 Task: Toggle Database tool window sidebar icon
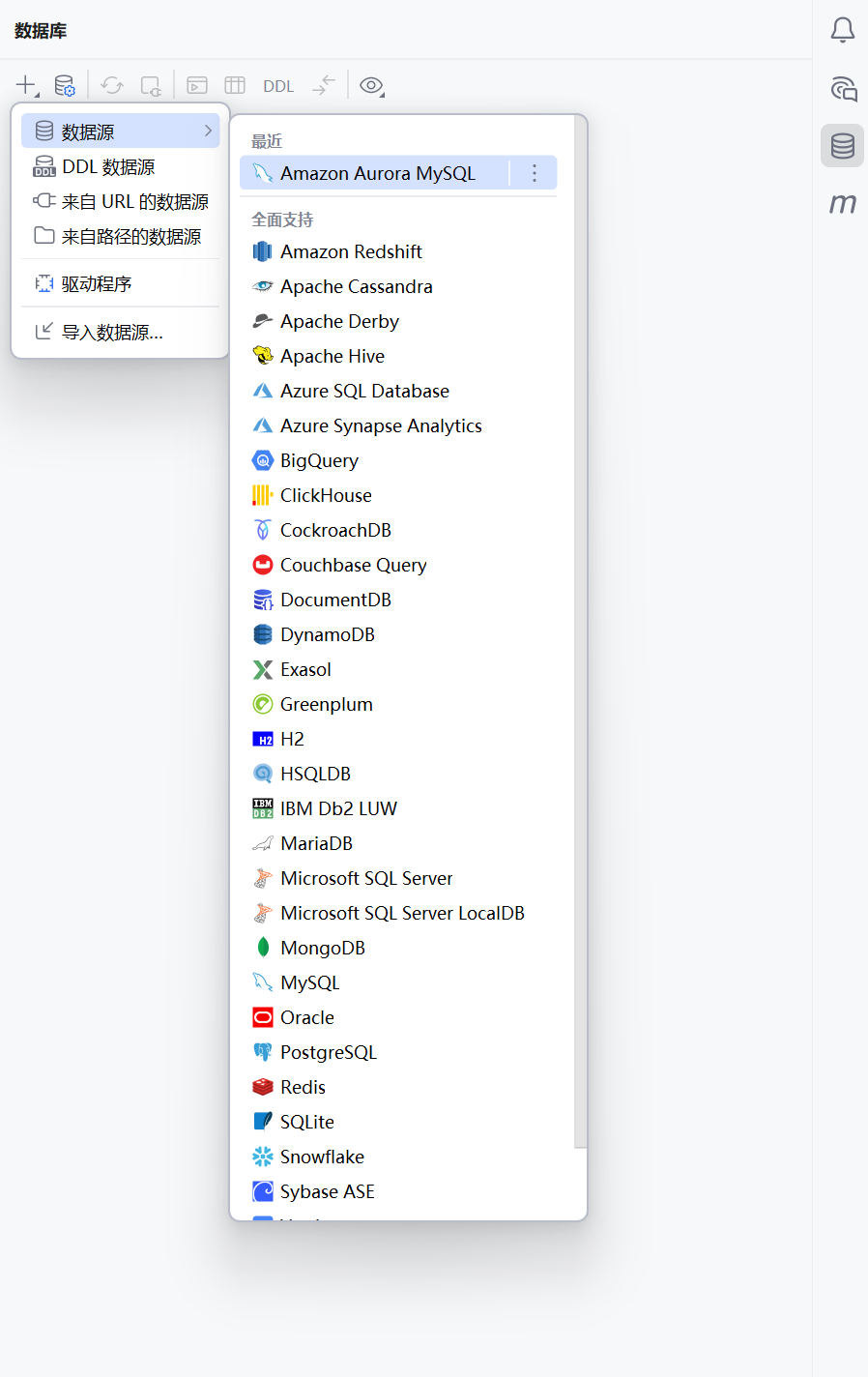tap(843, 146)
